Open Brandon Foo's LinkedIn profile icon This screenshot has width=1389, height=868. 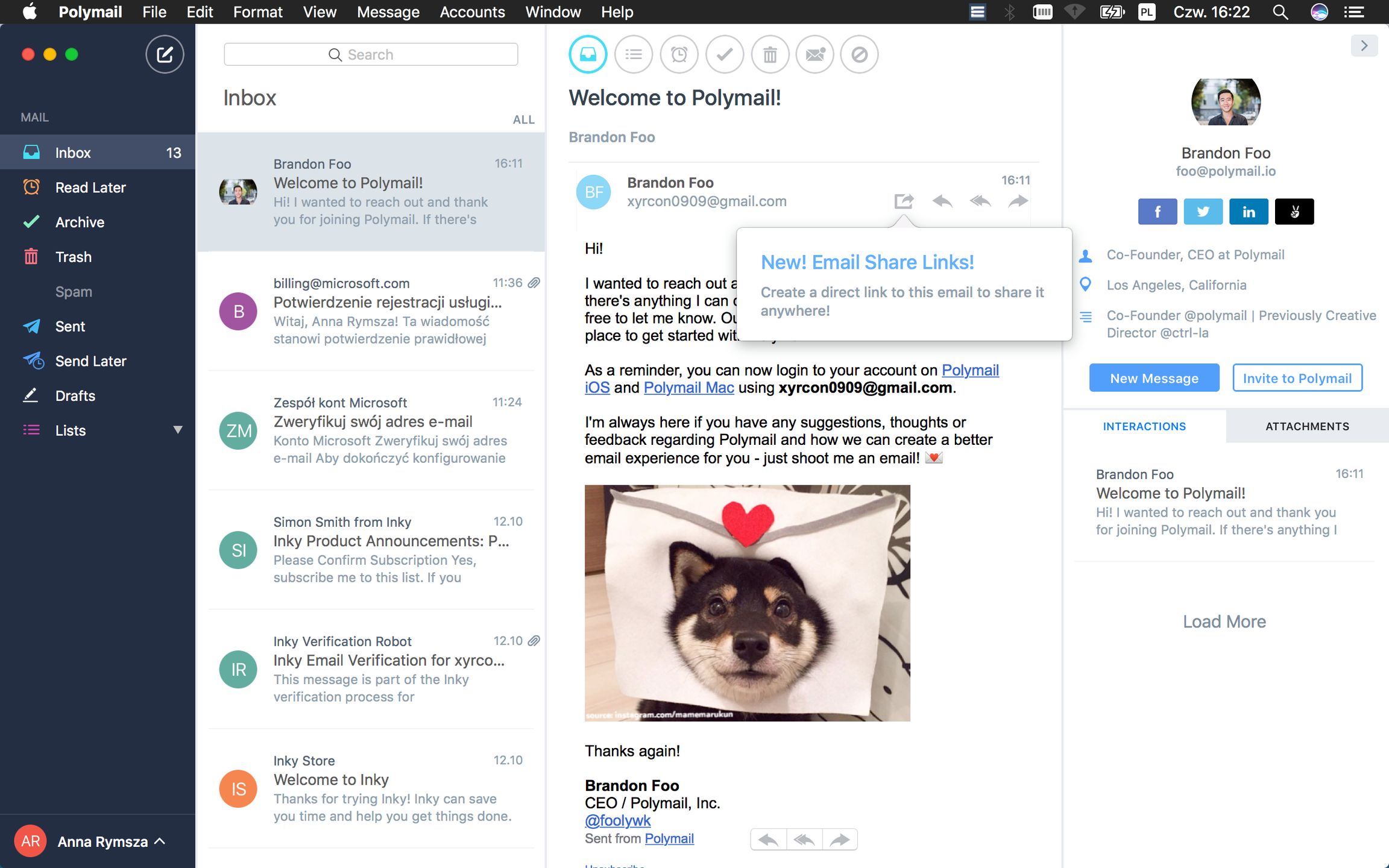(x=1248, y=212)
